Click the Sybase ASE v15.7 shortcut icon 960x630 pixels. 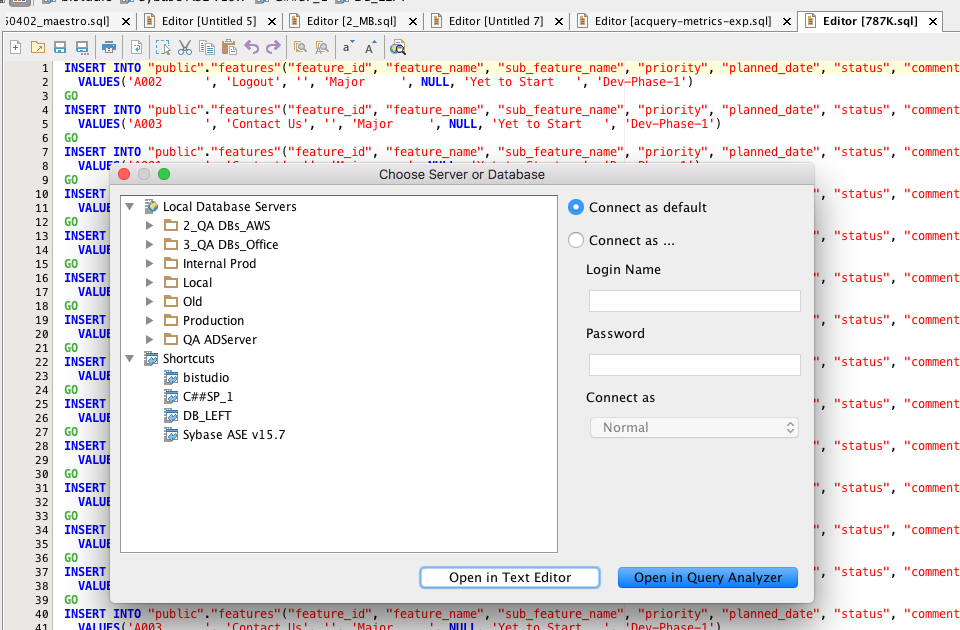tap(171, 434)
